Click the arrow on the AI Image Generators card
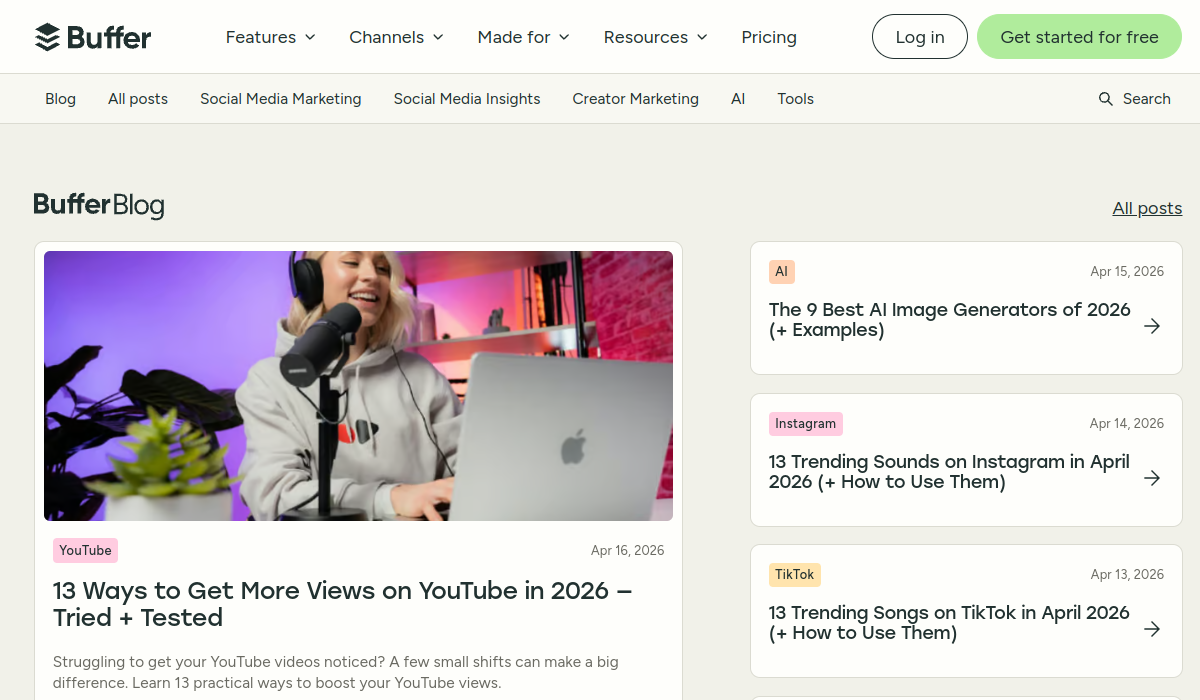Image resolution: width=1200 pixels, height=700 pixels. tap(1152, 326)
